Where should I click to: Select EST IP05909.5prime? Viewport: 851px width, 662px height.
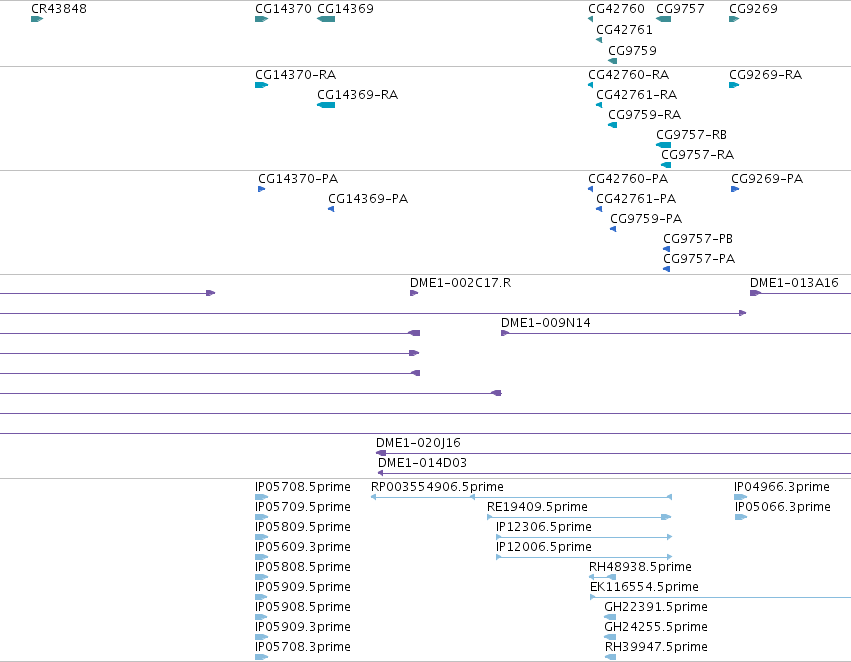click(x=303, y=587)
